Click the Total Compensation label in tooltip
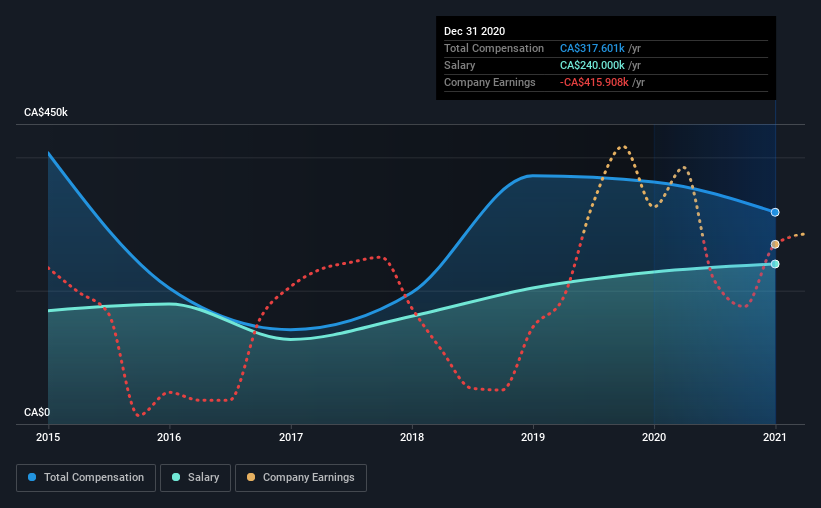 (x=494, y=48)
